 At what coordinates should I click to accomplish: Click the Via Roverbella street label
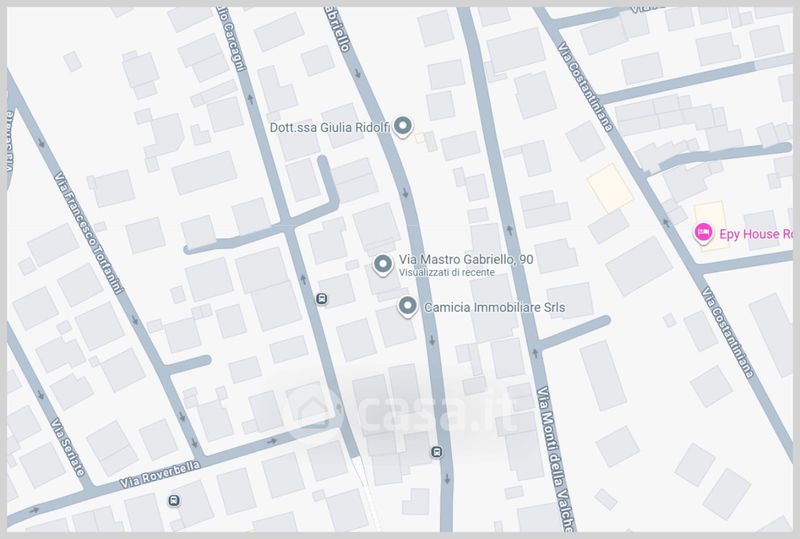click(x=161, y=475)
